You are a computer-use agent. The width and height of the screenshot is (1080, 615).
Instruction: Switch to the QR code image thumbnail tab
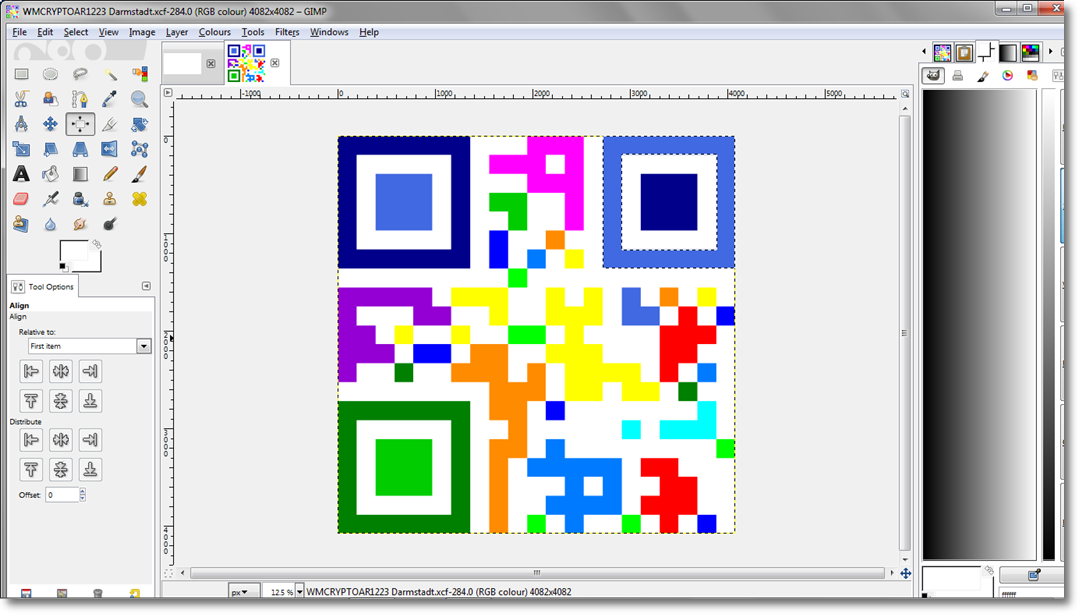pos(247,63)
